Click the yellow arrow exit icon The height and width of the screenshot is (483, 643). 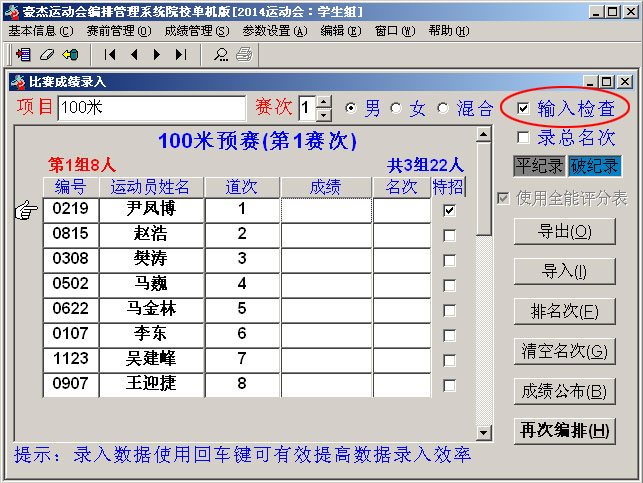(x=70, y=55)
